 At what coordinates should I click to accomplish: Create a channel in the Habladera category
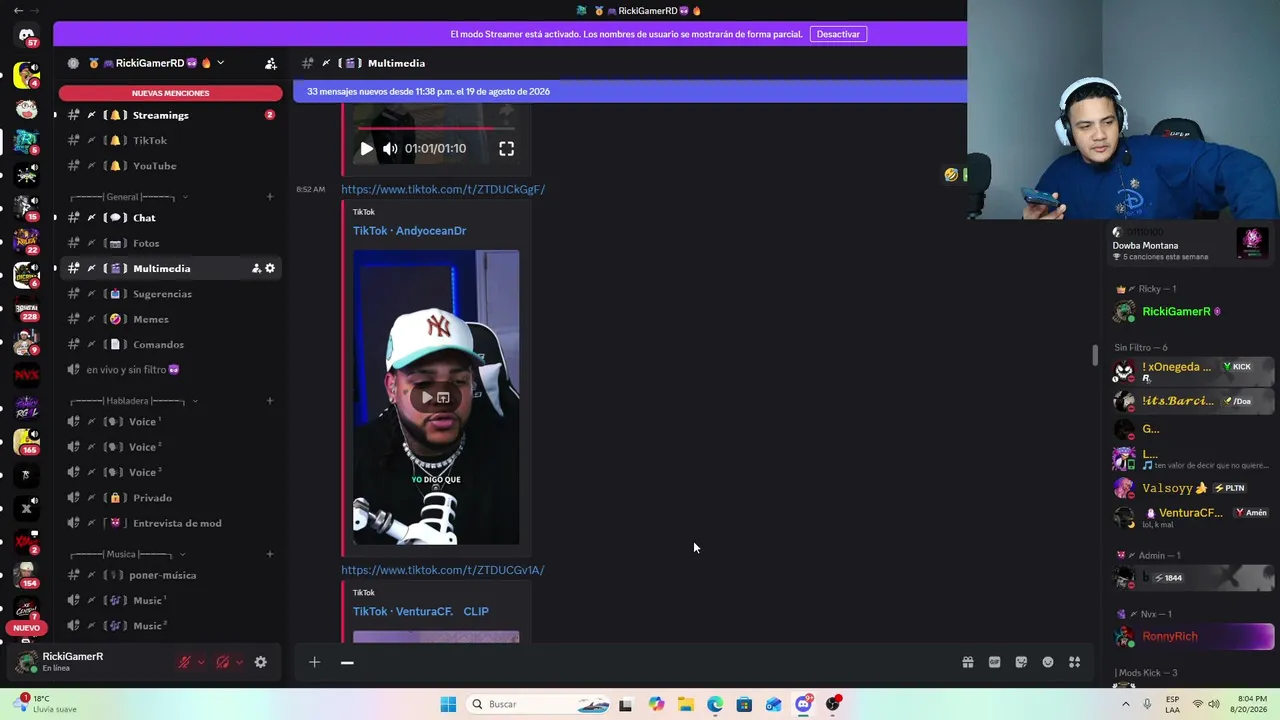coord(270,401)
